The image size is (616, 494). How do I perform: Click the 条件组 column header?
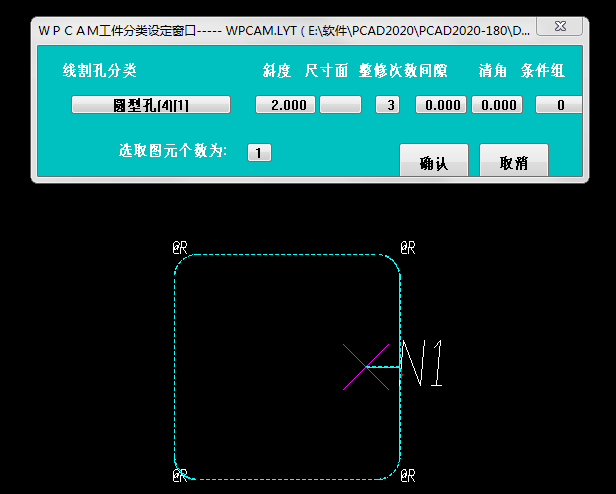543,71
